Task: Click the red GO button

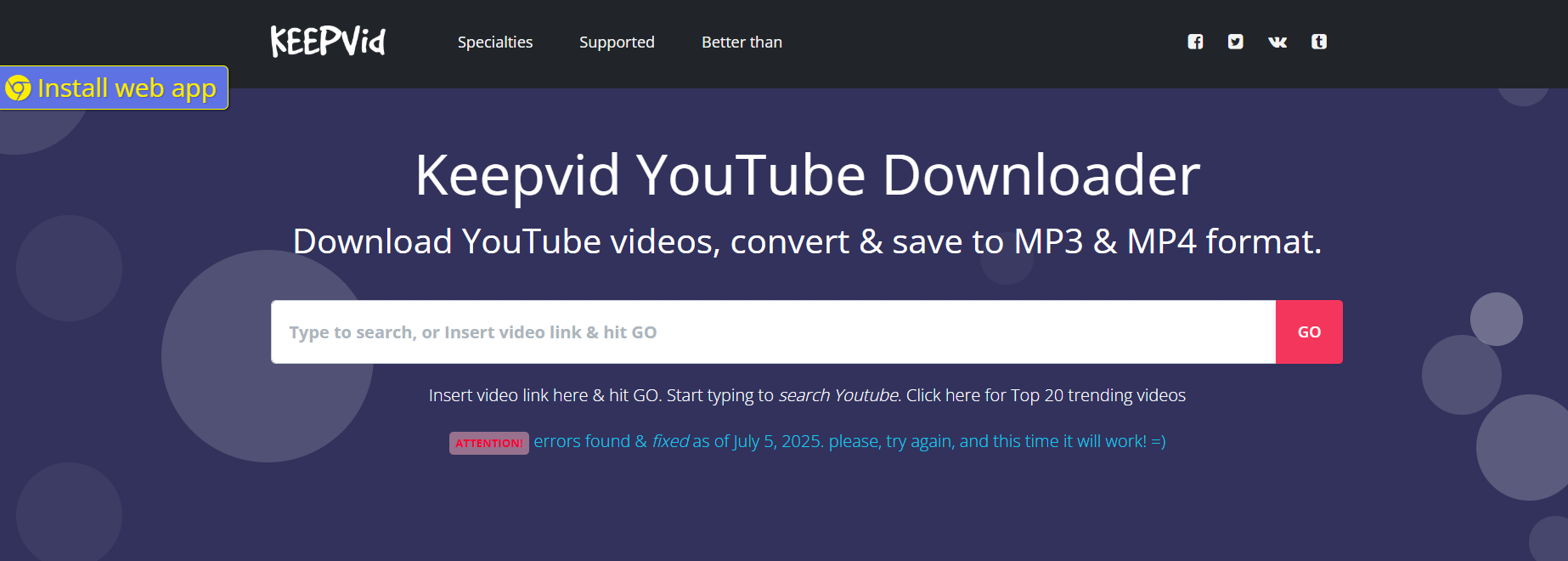Action: click(1309, 331)
